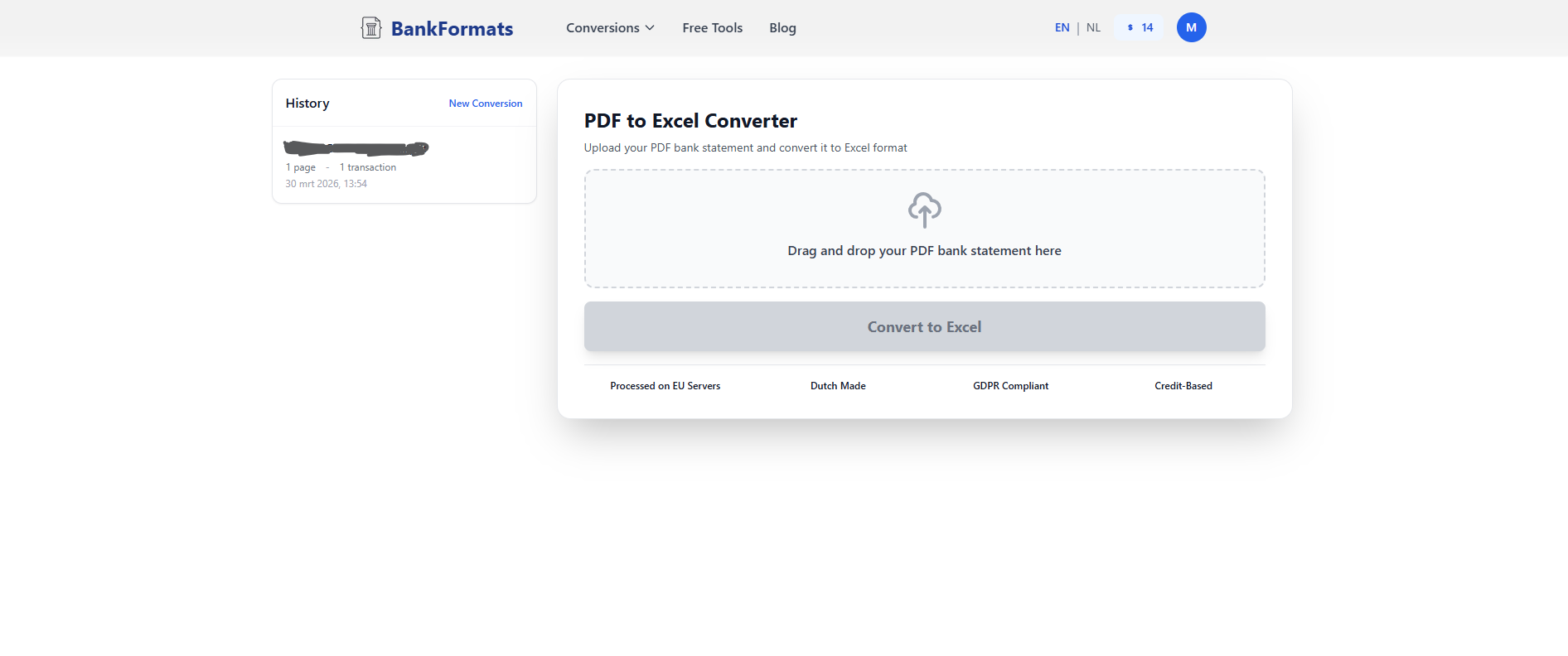Start a New Conversion from History
Viewport: 1568px width, 656px height.
coord(485,104)
